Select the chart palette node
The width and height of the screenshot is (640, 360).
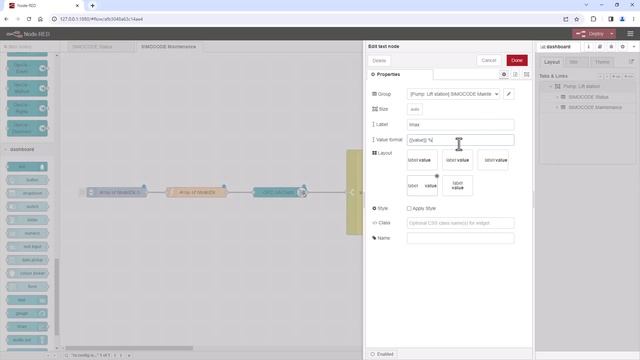pos(28,327)
